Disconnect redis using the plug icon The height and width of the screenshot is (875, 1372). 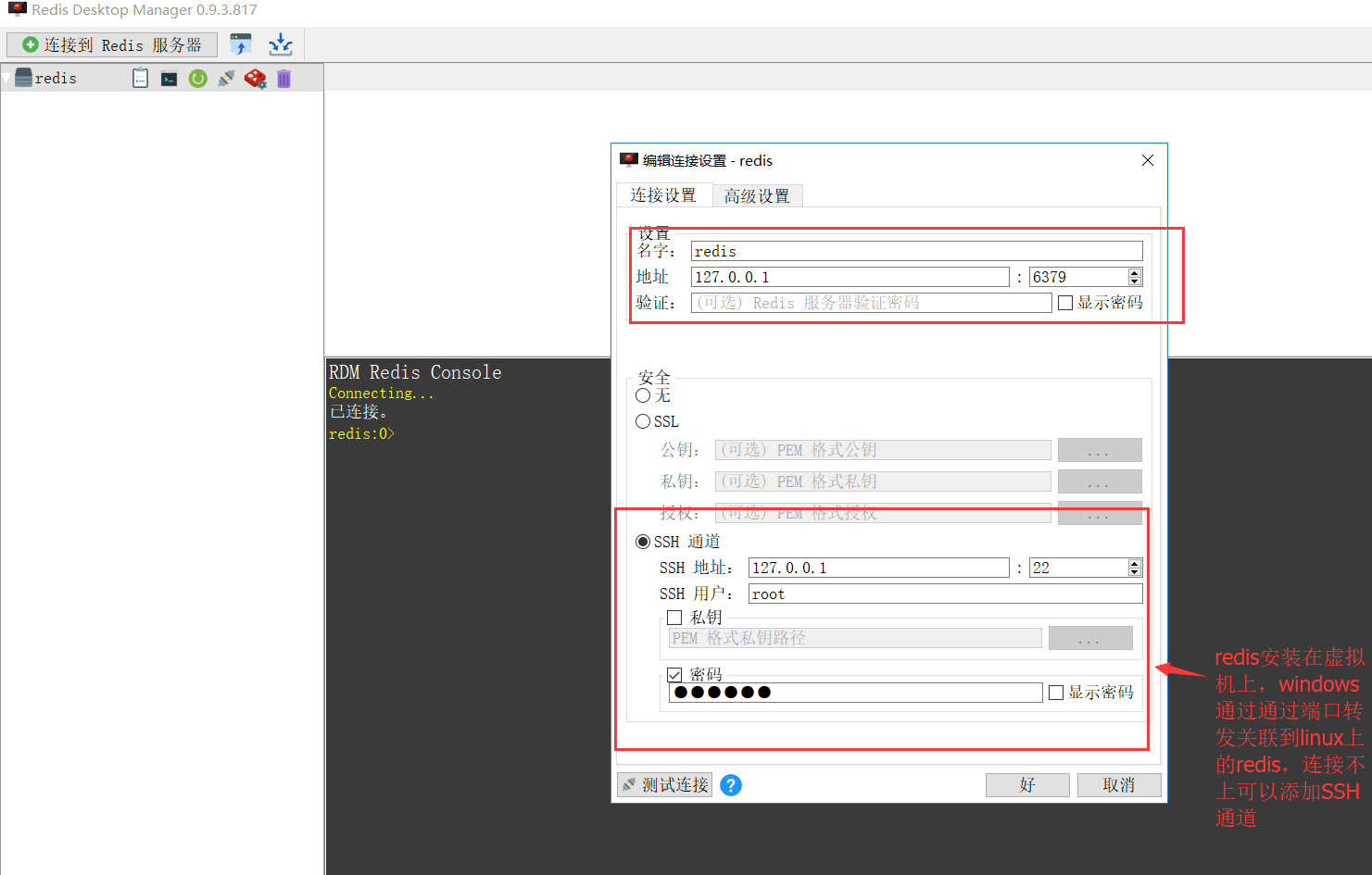pos(226,79)
